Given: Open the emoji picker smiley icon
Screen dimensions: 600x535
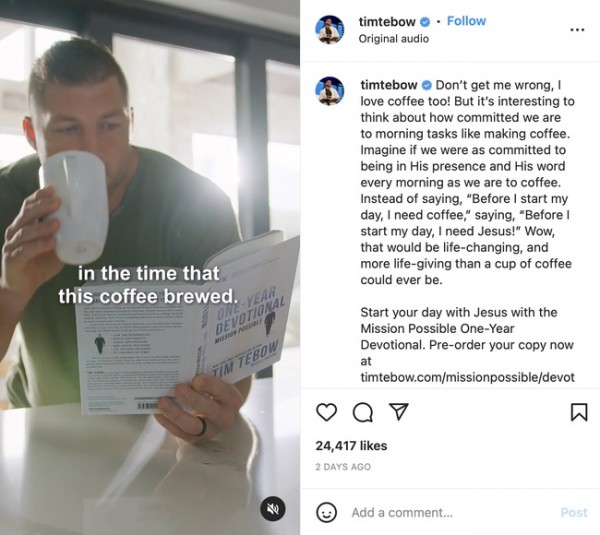Looking at the screenshot, I should coord(326,512).
